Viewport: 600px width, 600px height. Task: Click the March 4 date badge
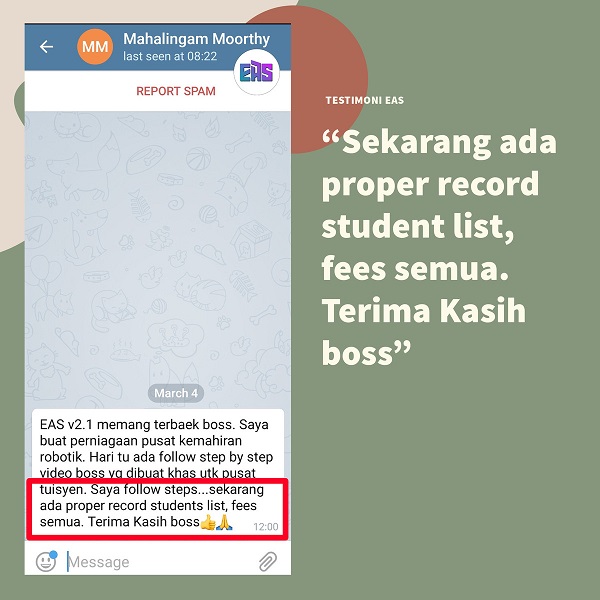point(176,393)
